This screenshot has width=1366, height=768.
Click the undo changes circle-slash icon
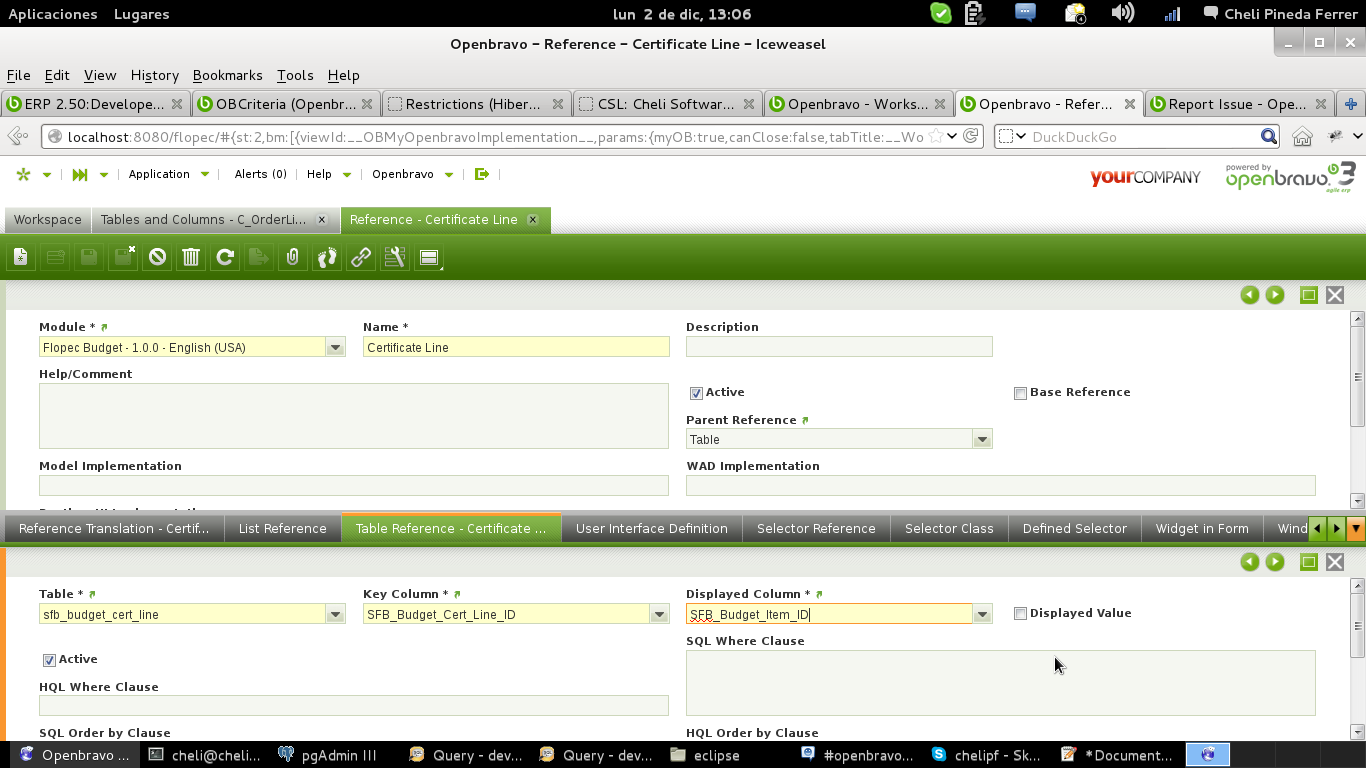157,258
